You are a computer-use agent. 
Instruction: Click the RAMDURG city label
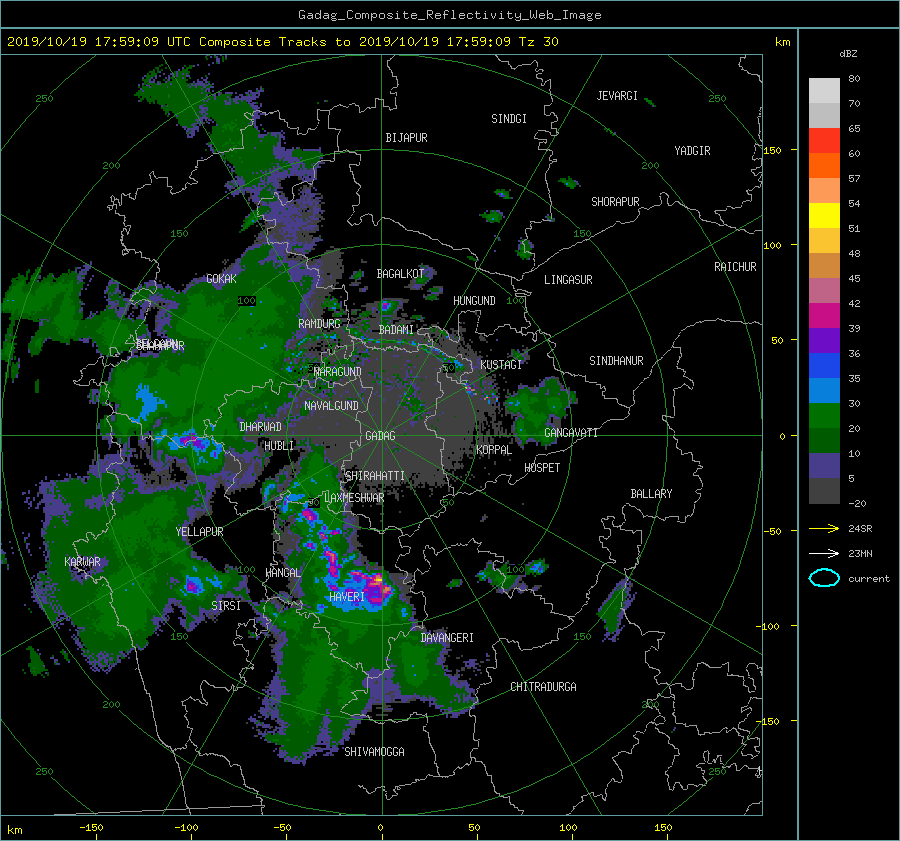pyautogui.click(x=319, y=324)
